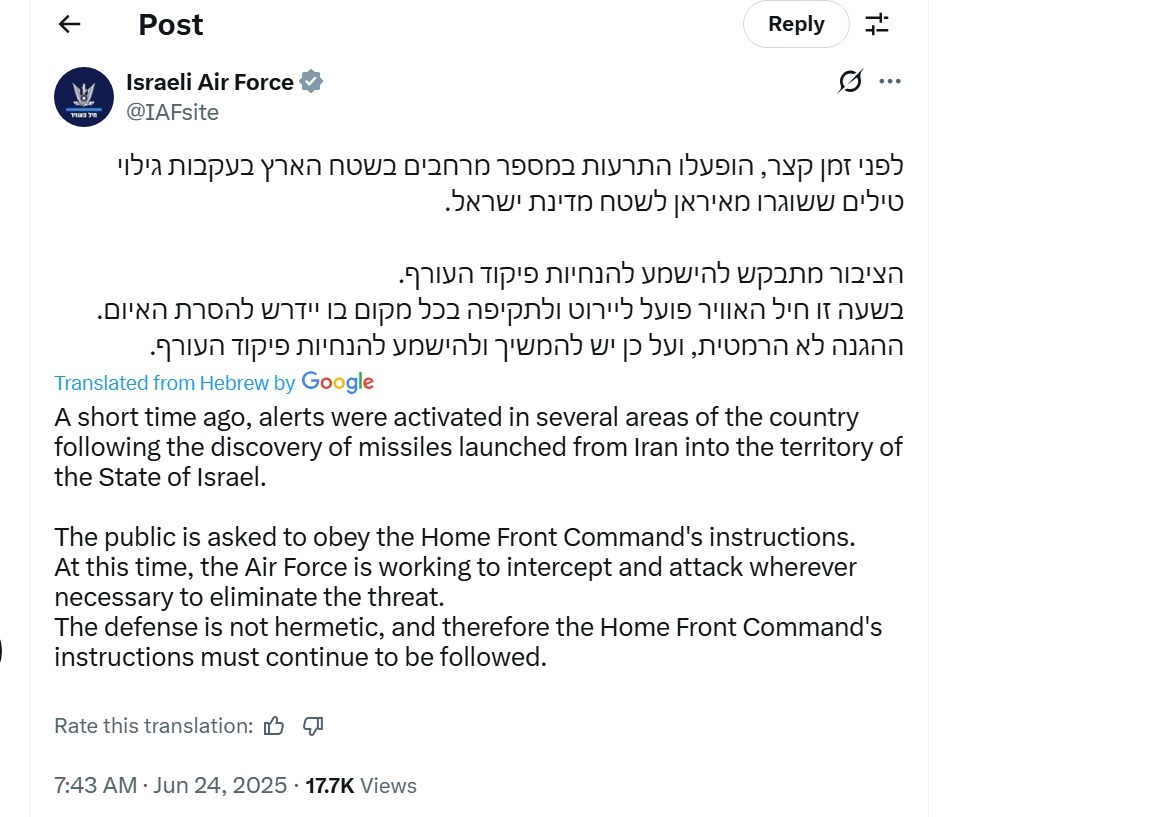The height and width of the screenshot is (817, 1152).
Task: Click the English paragraph about missiles from Iran
Action: 478,447
